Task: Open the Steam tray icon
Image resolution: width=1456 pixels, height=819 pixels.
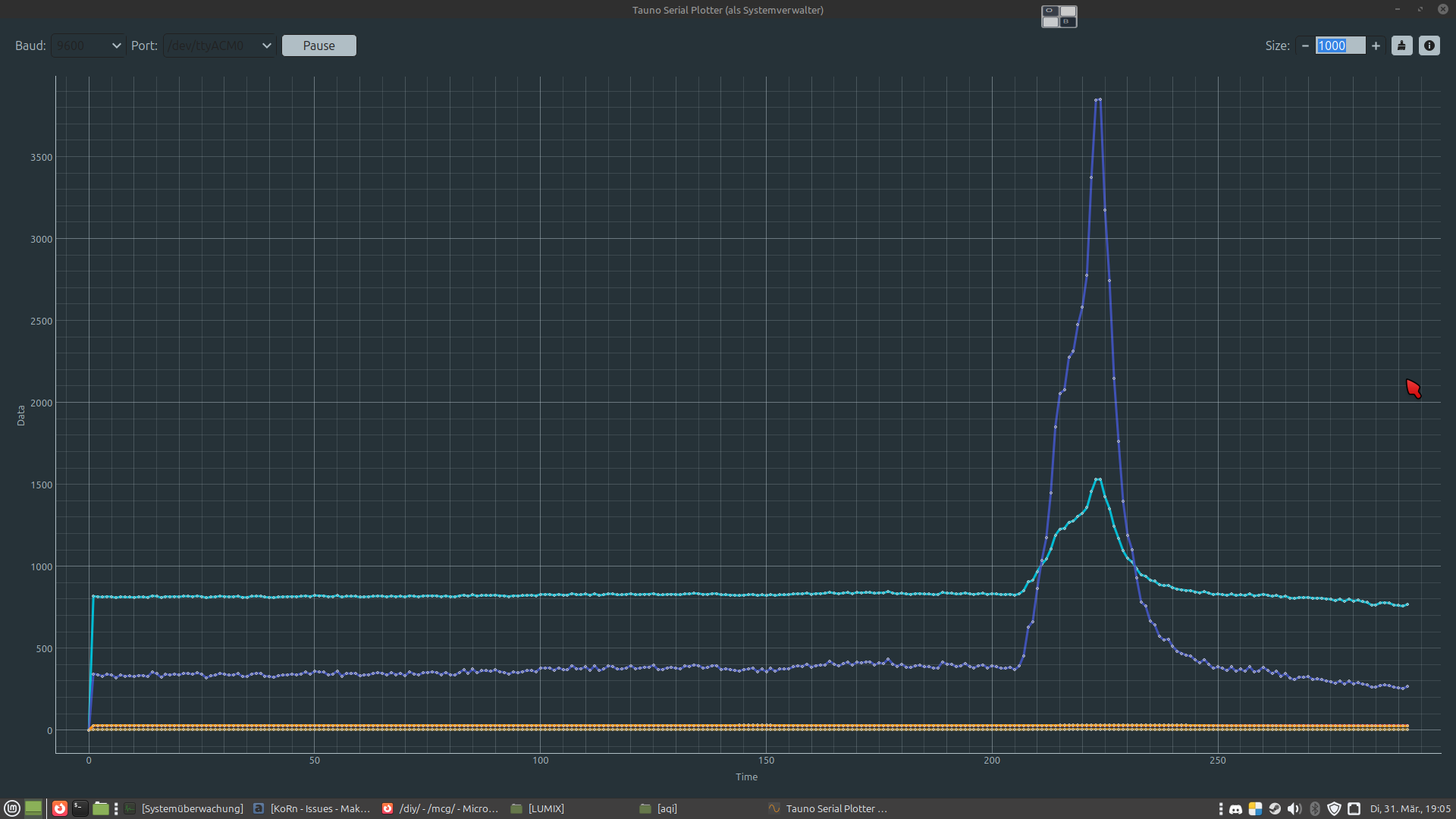Action: 1275,809
